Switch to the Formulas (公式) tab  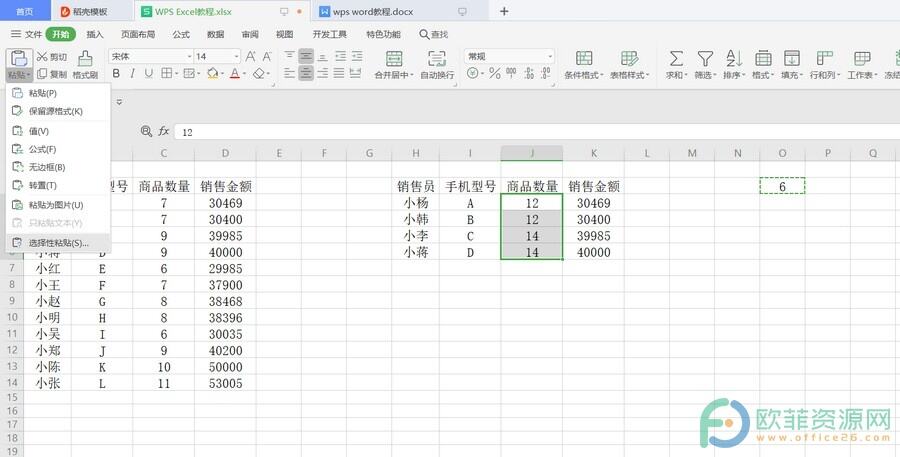[181, 34]
